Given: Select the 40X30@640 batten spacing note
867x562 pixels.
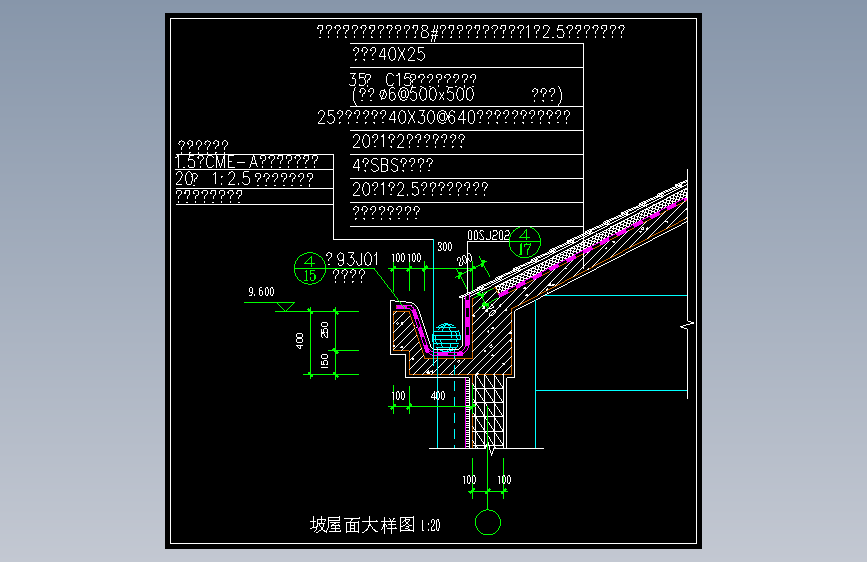Looking at the screenshot, I should 443,117.
